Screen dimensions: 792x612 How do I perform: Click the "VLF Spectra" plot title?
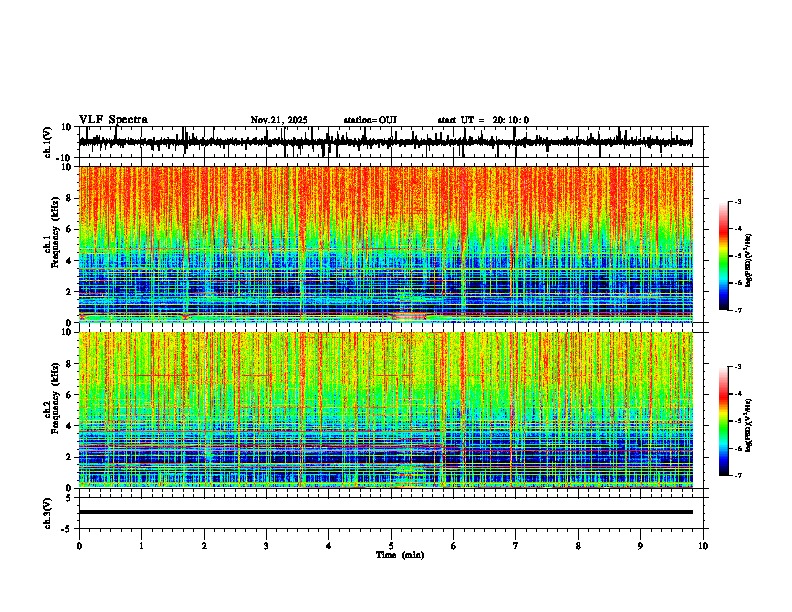pos(113,120)
